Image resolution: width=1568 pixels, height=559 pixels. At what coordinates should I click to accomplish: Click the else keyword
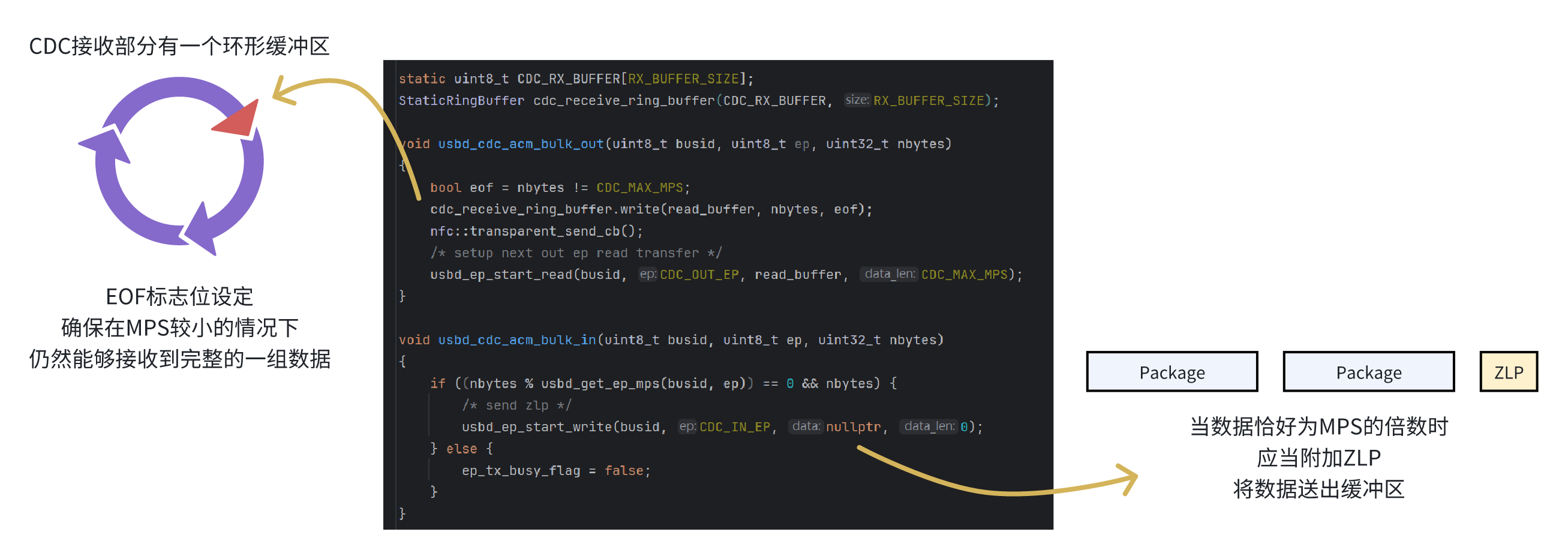click(461, 449)
